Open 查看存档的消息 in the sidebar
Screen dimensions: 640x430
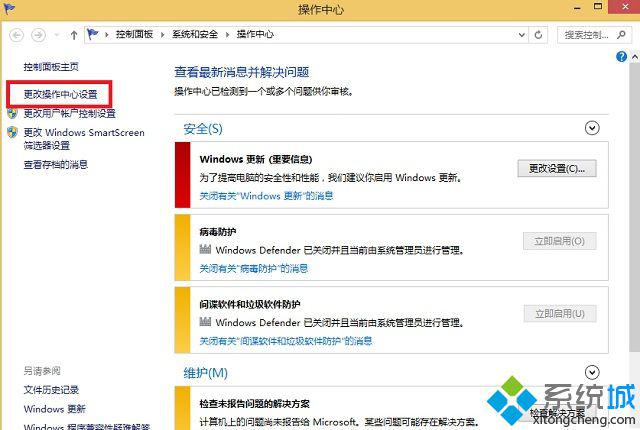pyautogui.click(x=56, y=165)
